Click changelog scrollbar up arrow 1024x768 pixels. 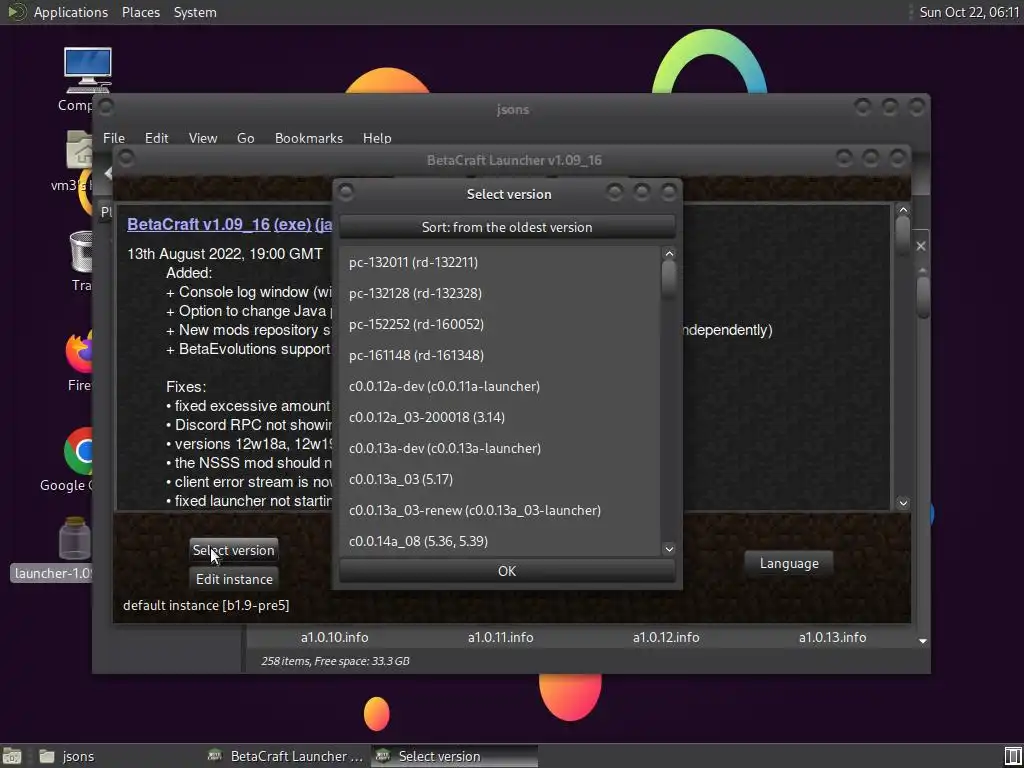pos(903,210)
